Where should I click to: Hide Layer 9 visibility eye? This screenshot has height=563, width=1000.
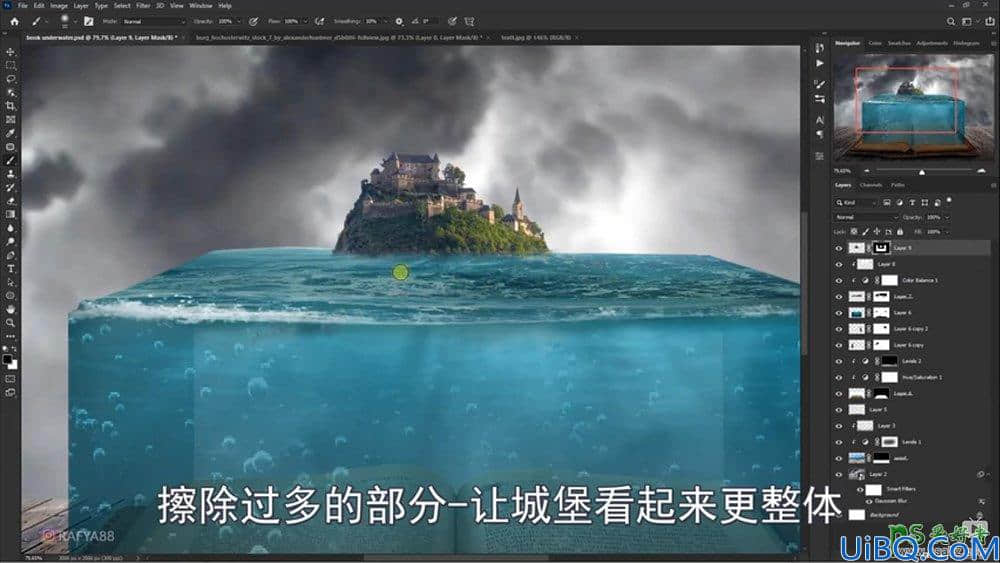click(x=839, y=248)
